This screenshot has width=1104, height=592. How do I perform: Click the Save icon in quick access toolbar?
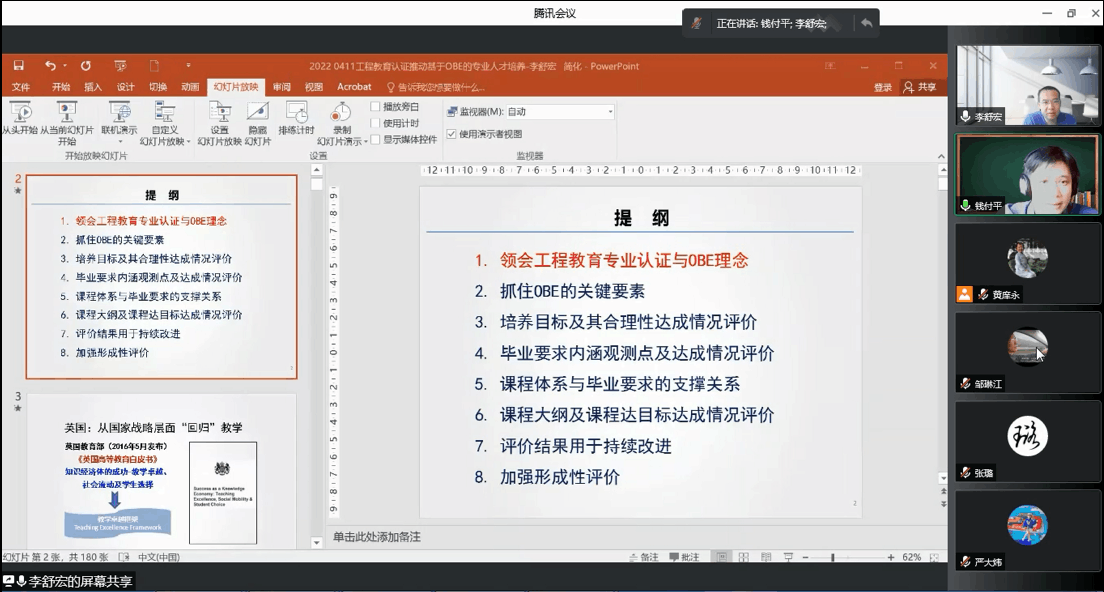tap(18, 66)
